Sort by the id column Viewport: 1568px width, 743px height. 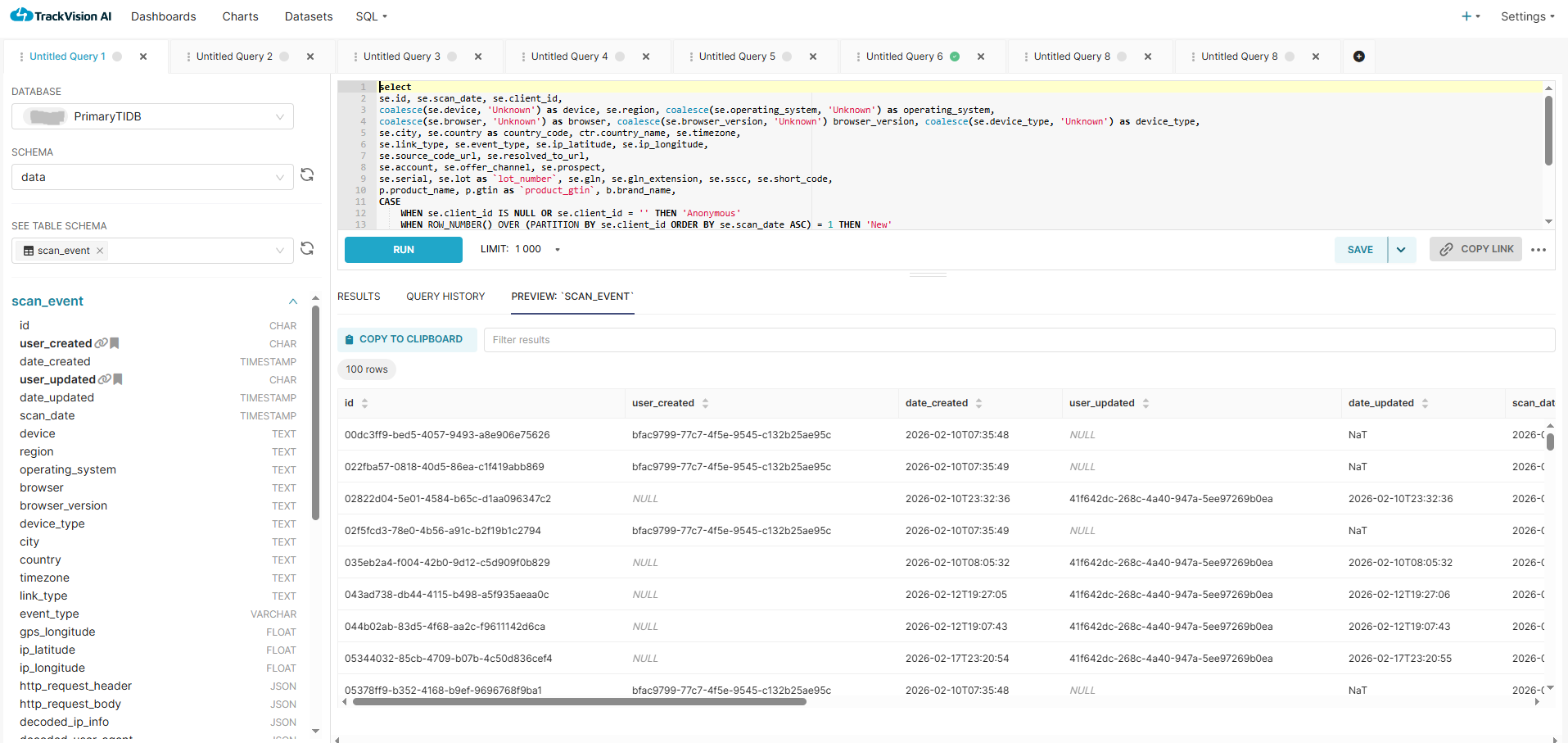[365, 403]
